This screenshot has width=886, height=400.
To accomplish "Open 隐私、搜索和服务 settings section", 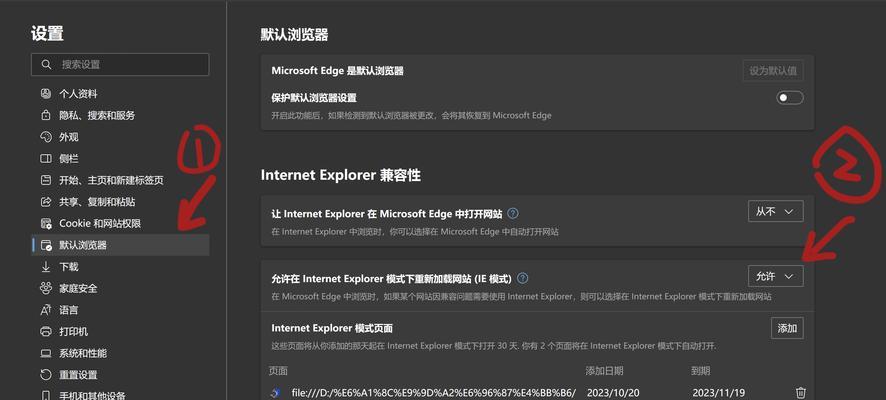I will click(120, 115).
